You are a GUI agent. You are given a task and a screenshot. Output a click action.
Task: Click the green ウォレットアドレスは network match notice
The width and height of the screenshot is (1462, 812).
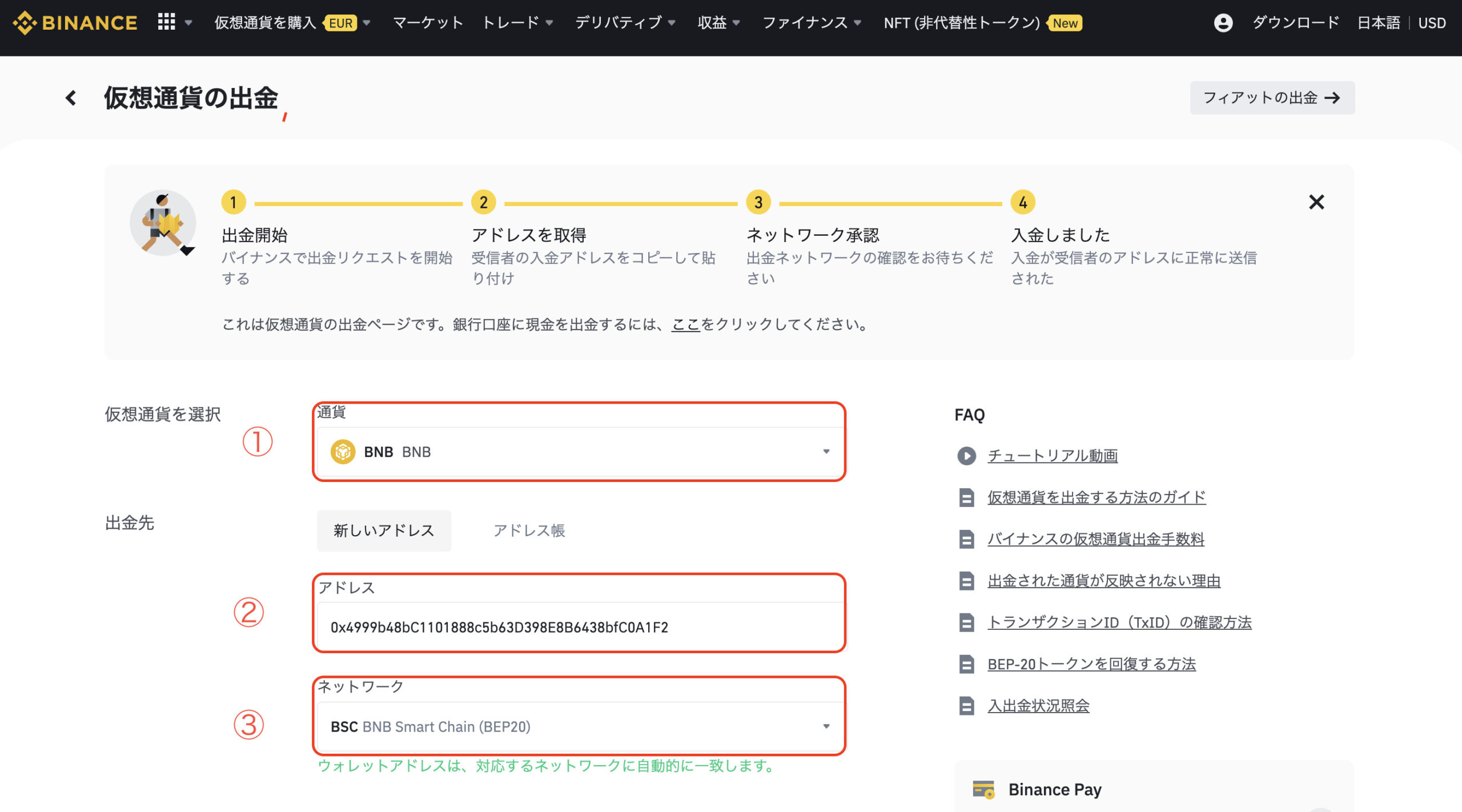546,766
